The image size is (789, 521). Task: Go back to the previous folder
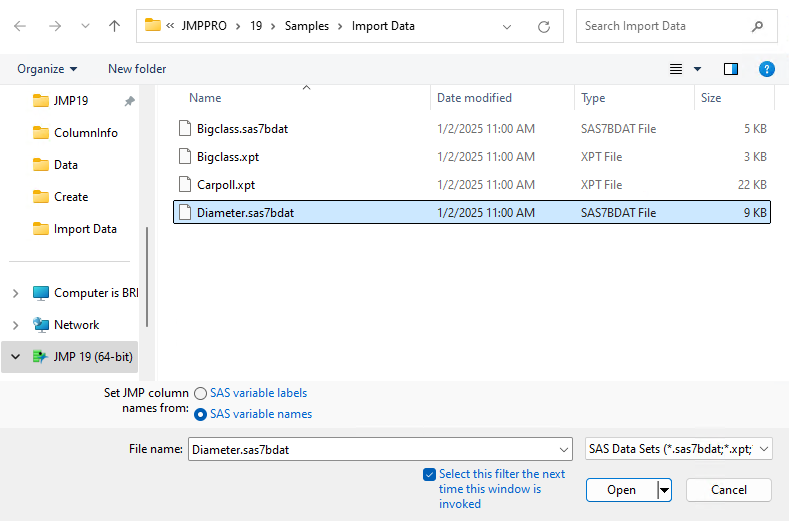20,26
